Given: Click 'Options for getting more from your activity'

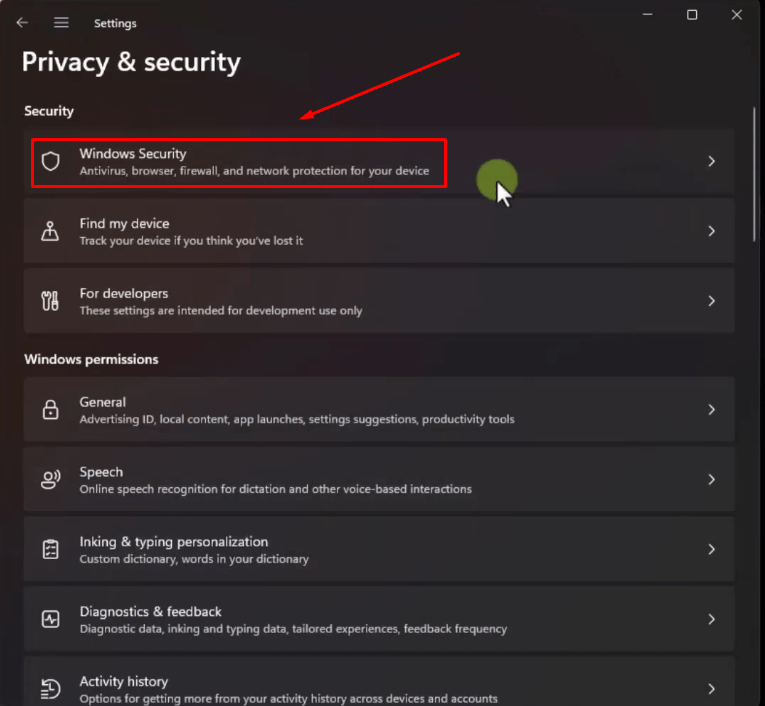Looking at the screenshot, I should (288, 699).
